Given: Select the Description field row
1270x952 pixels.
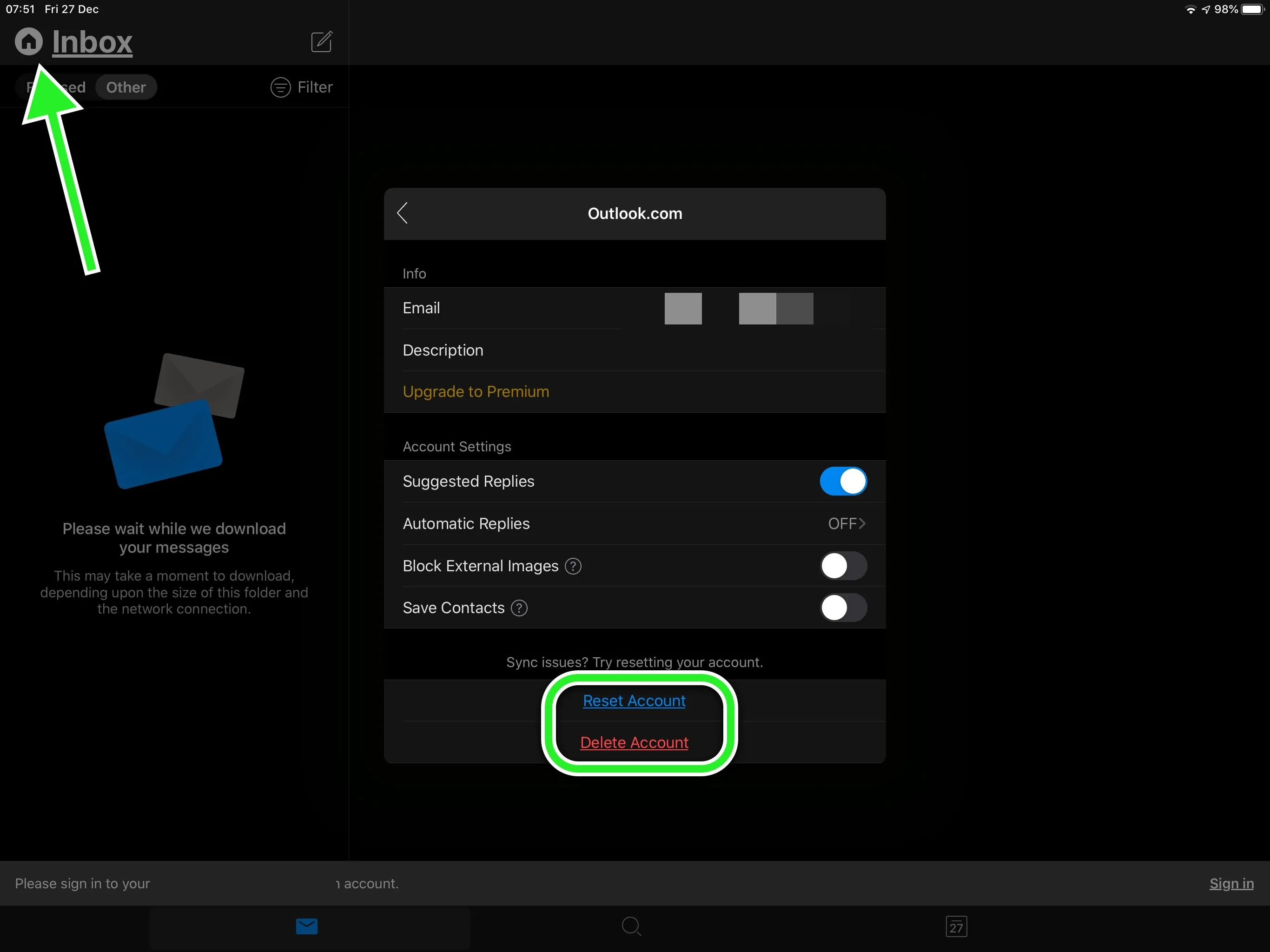Looking at the screenshot, I should pyautogui.click(x=635, y=350).
